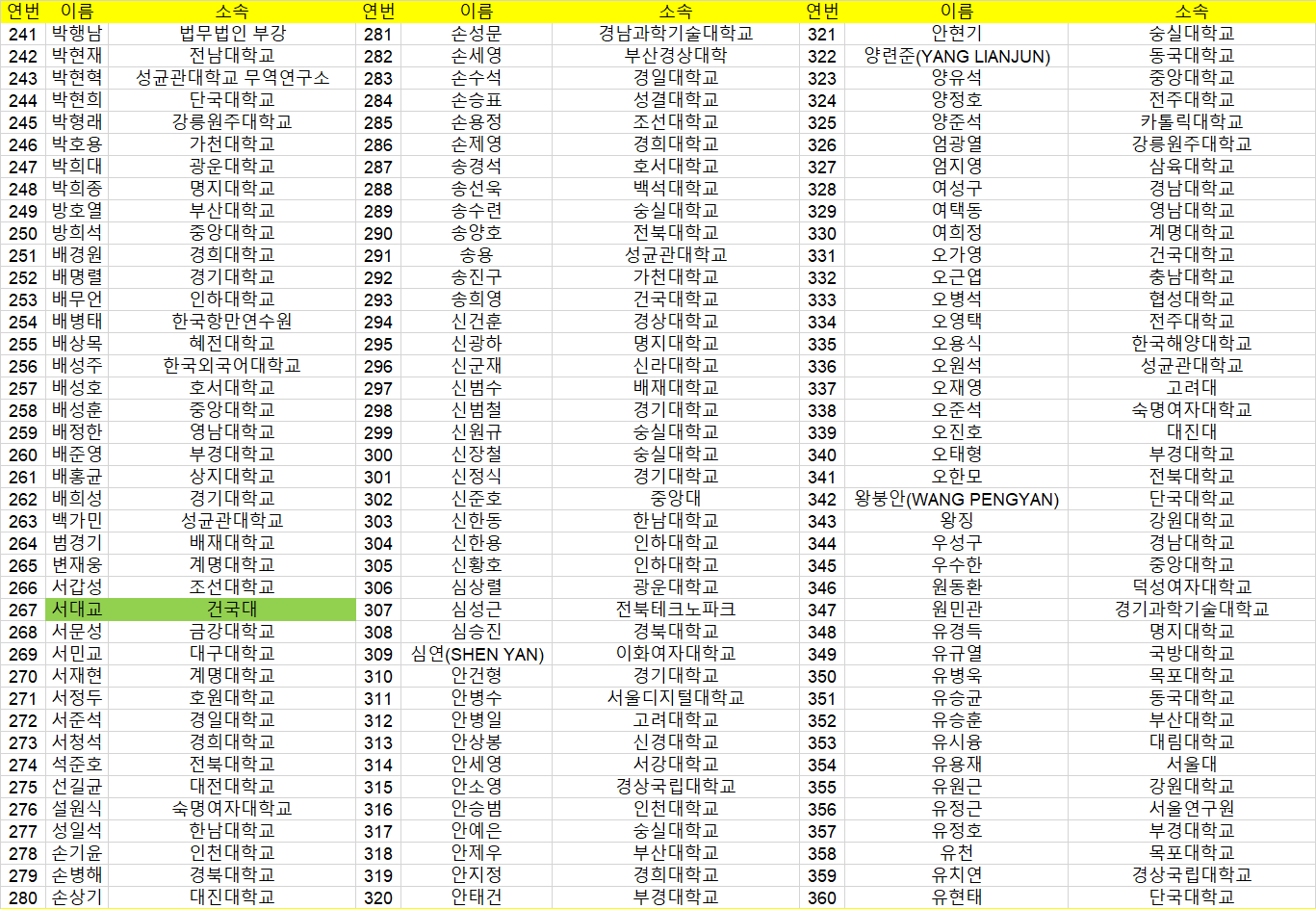Select the 심연(SHEN YAN) name cell

click(477, 654)
